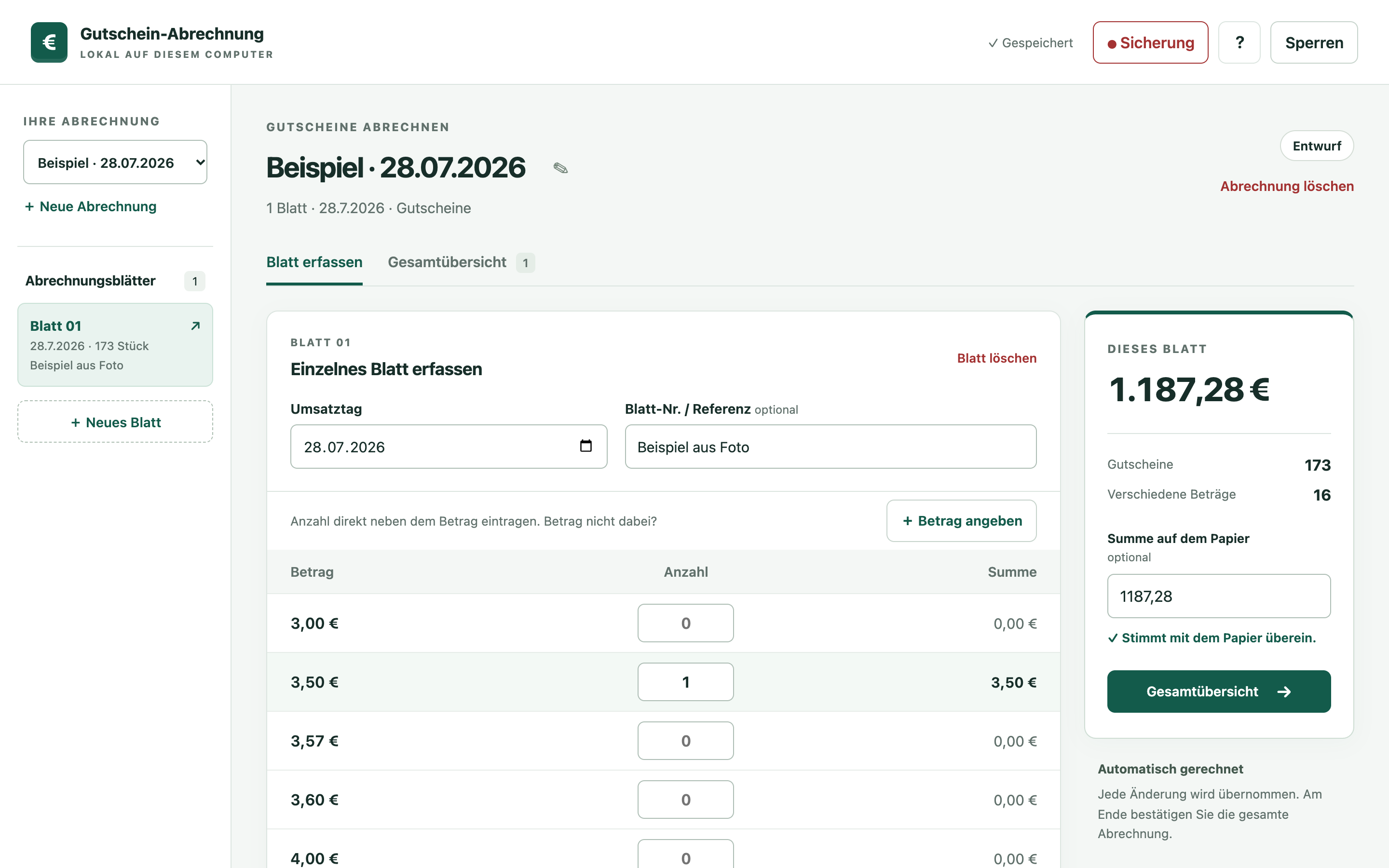
Task: Click the 3,50 € Summe cell
Action: [1014, 682]
